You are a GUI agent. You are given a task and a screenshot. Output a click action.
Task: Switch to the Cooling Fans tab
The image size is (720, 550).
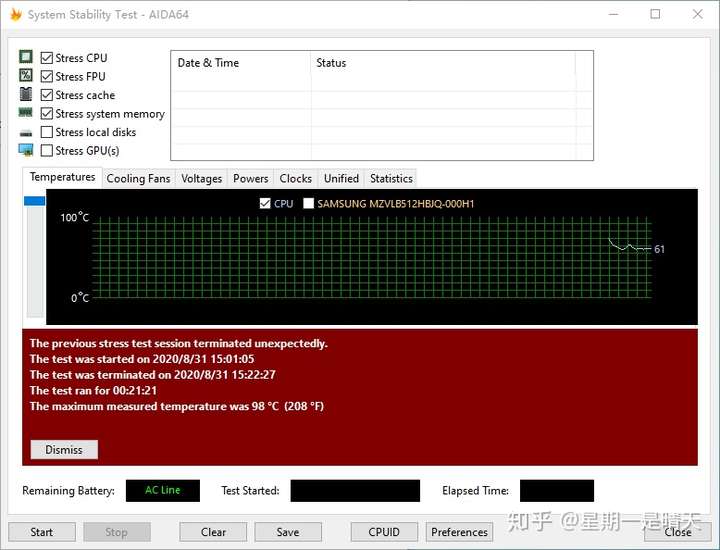tap(138, 179)
